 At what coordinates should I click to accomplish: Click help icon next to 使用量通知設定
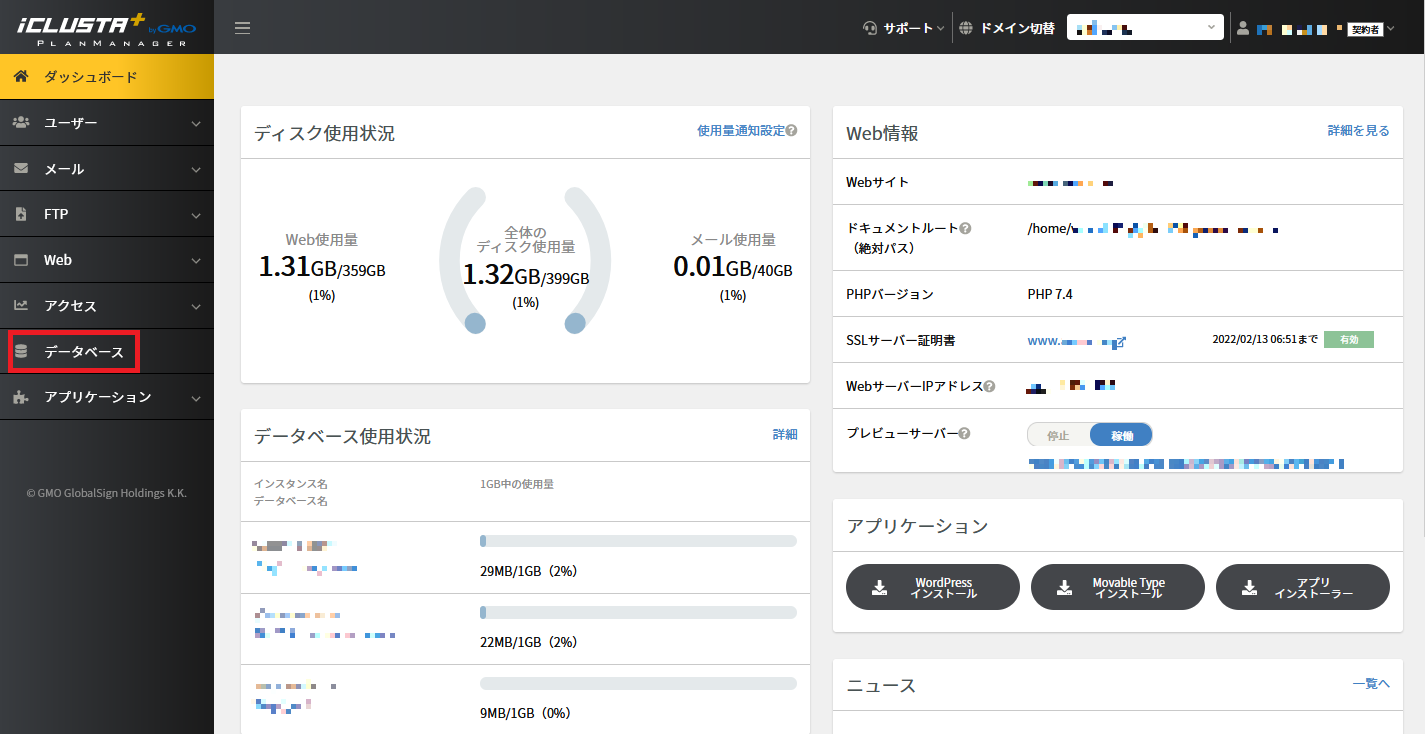click(x=791, y=130)
